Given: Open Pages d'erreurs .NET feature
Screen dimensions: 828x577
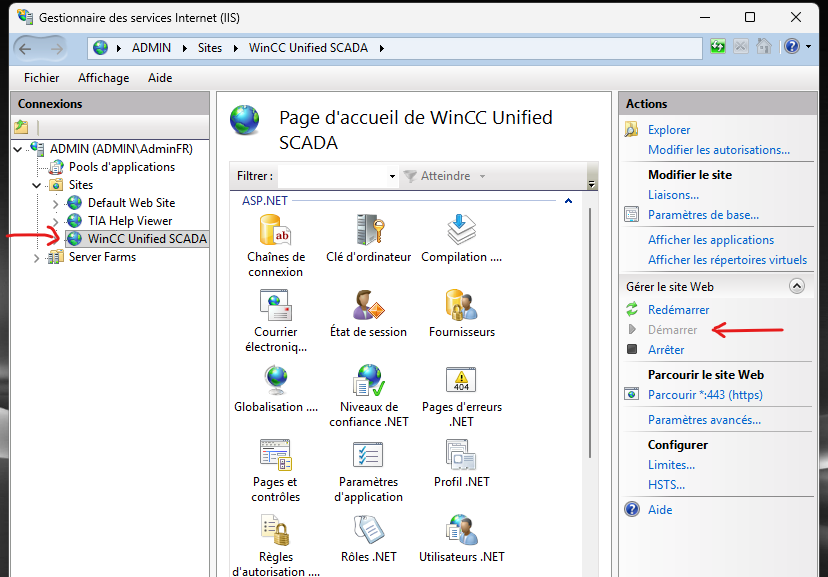Looking at the screenshot, I should [462, 396].
